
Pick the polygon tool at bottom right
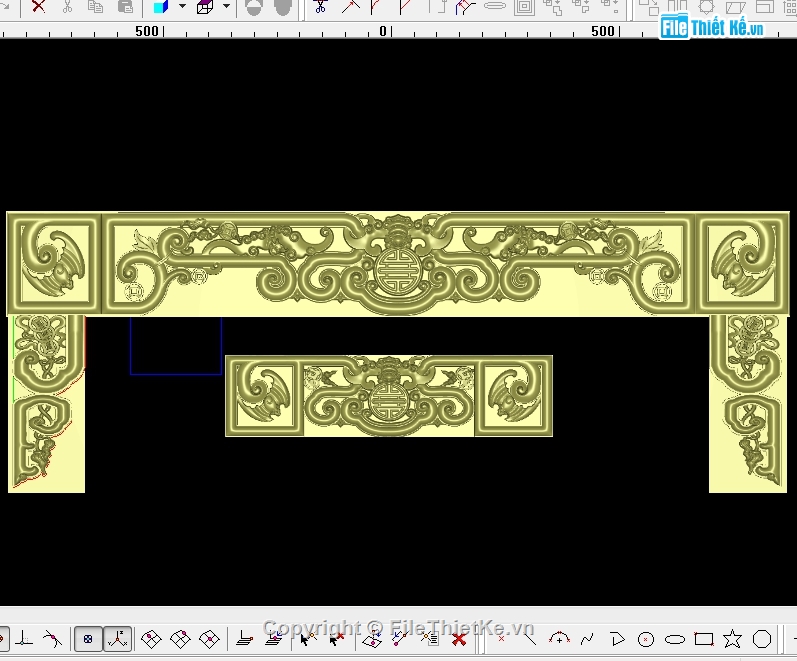[762, 639]
